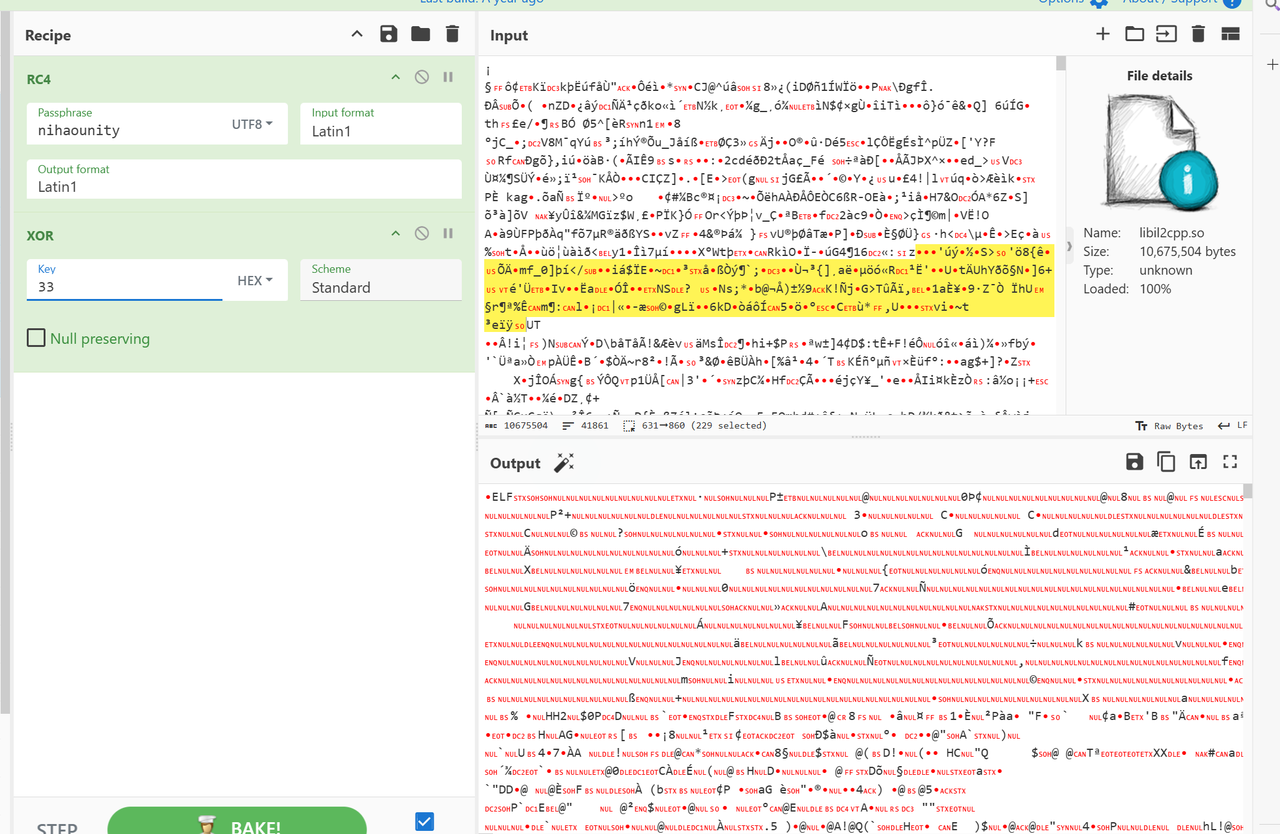1280x834 pixels.
Task: Save the current recipe
Action: coord(389,35)
